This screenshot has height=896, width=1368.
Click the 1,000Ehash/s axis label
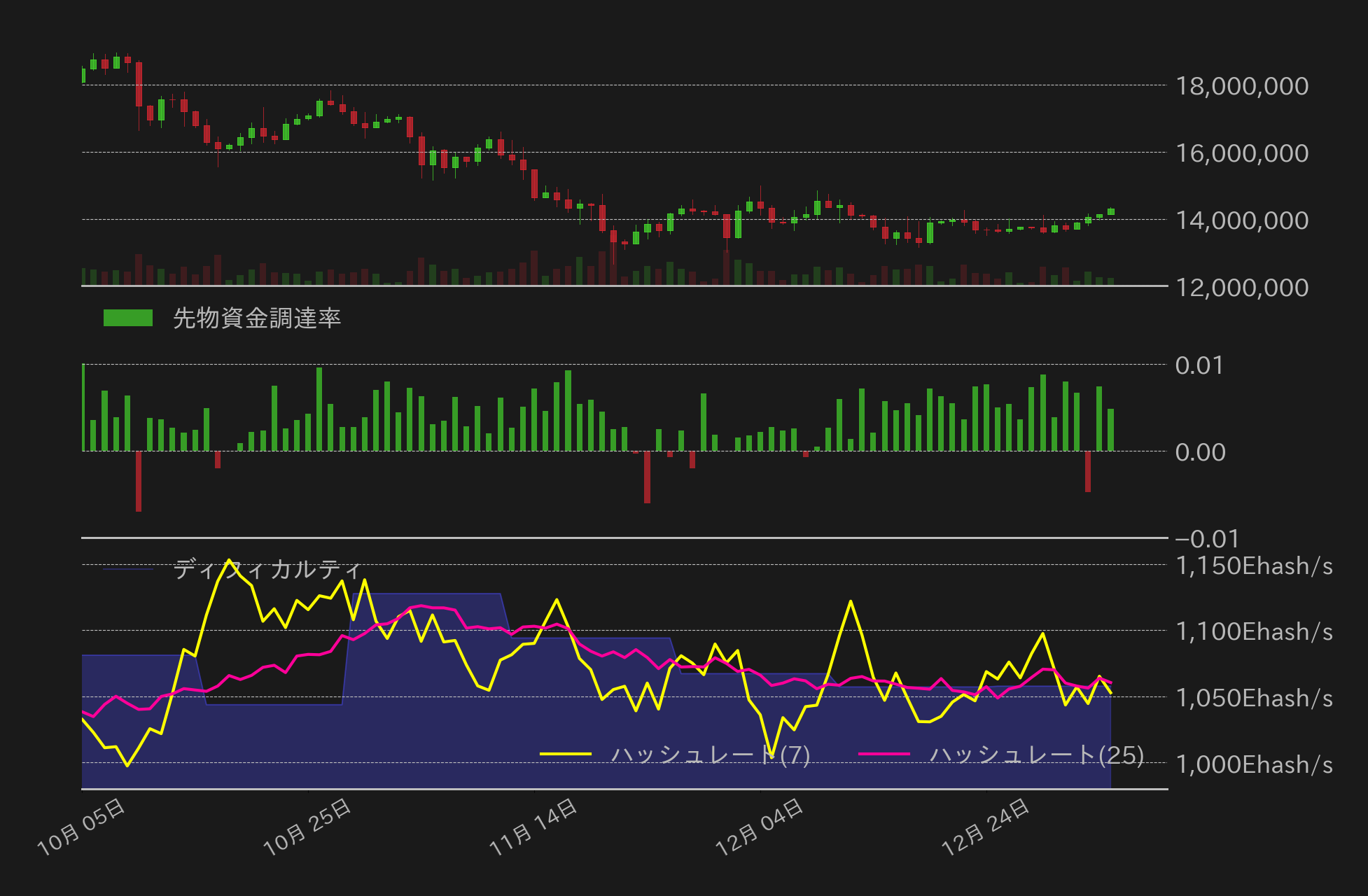click(1253, 764)
